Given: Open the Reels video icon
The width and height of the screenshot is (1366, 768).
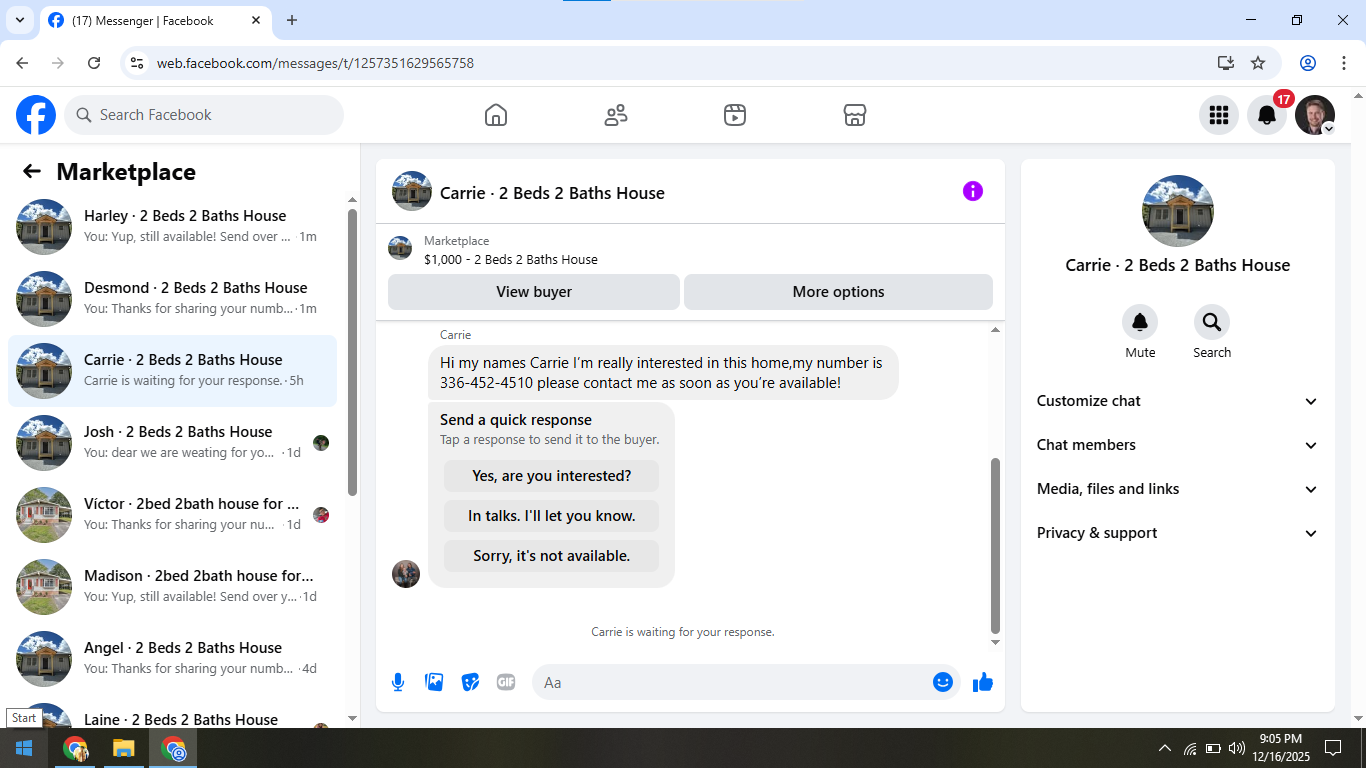Looking at the screenshot, I should click(x=735, y=115).
